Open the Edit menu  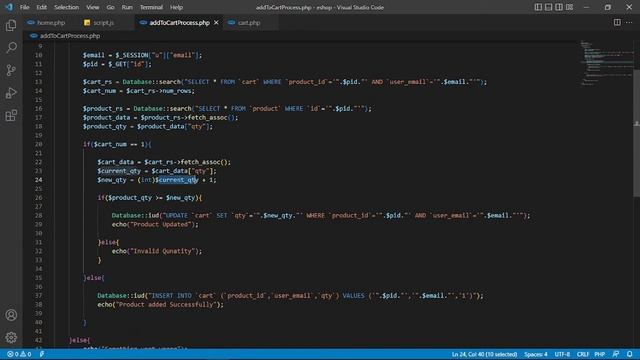tap(41, 7)
